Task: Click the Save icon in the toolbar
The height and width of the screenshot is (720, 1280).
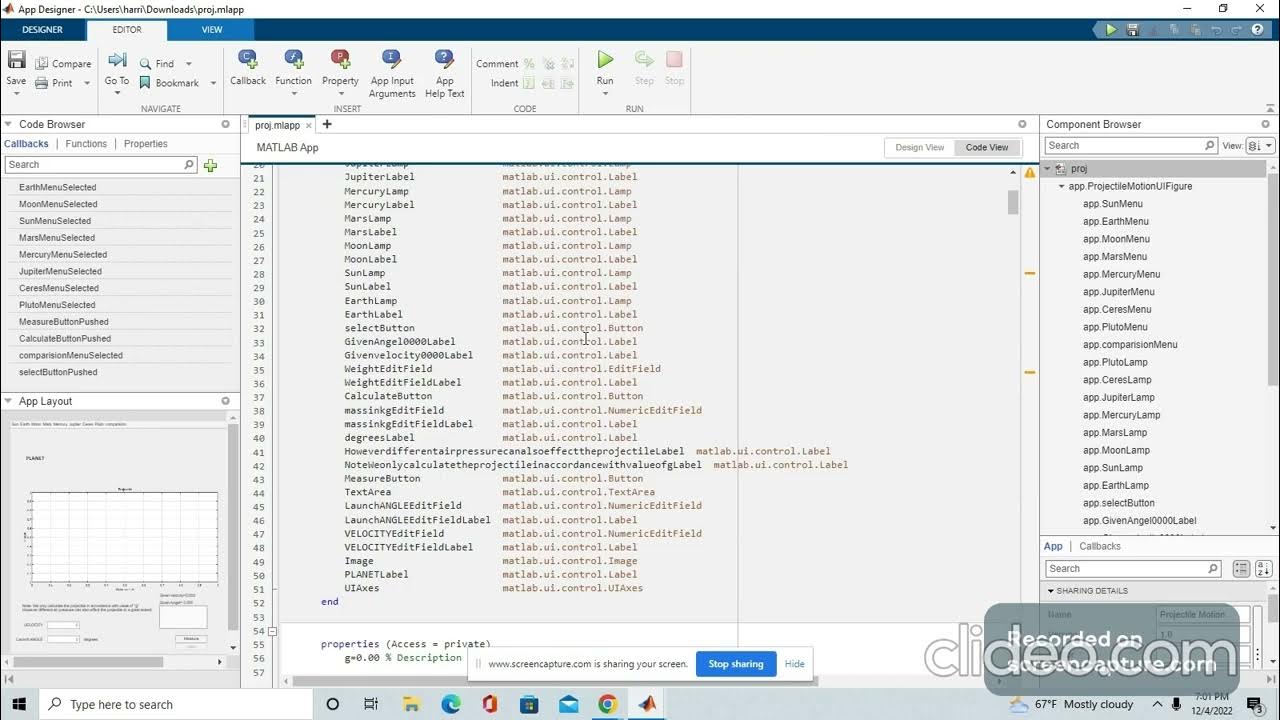Action: [x=16, y=60]
